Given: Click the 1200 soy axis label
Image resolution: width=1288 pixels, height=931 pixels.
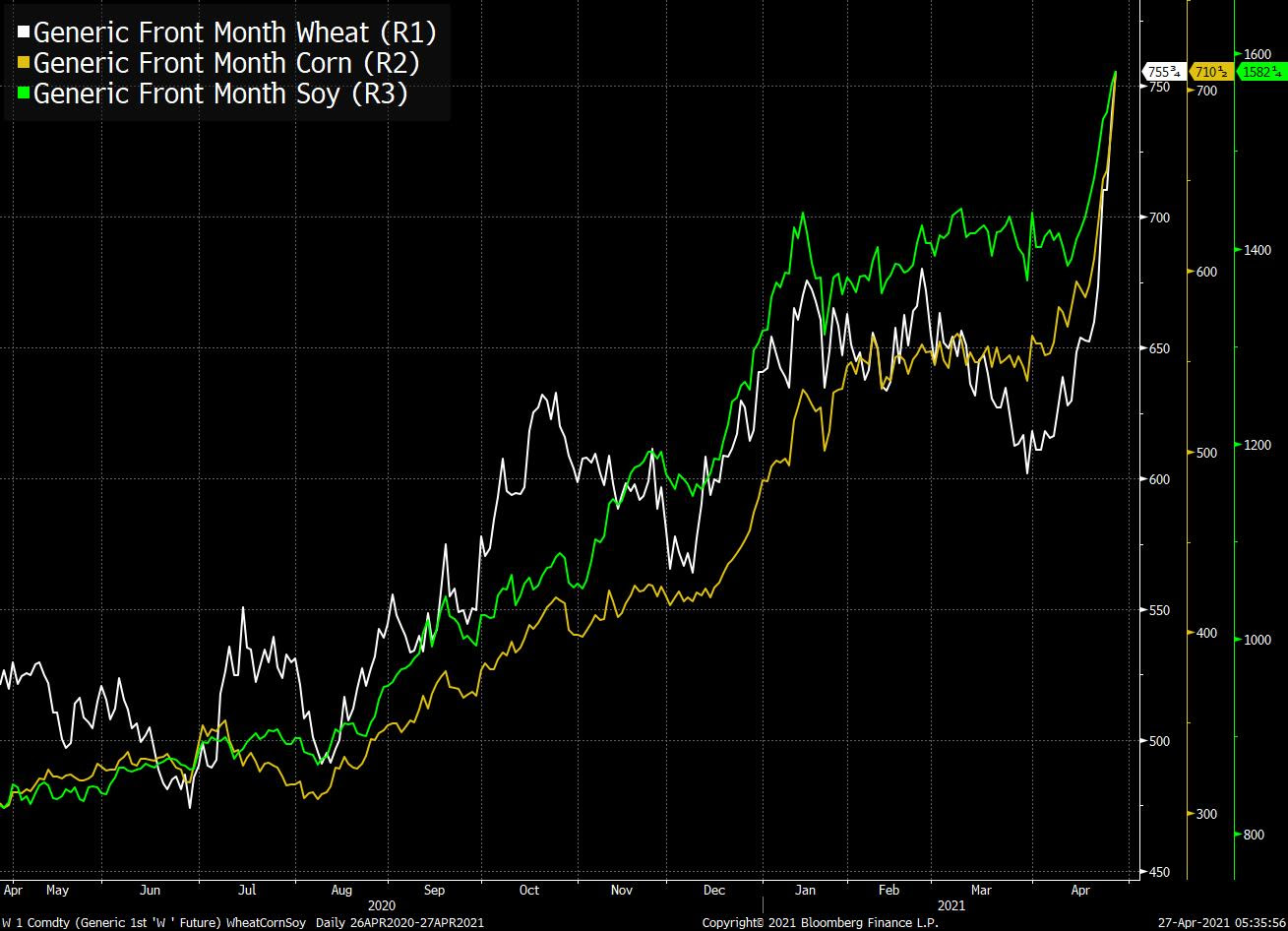Looking at the screenshot, I should 1257,445.
